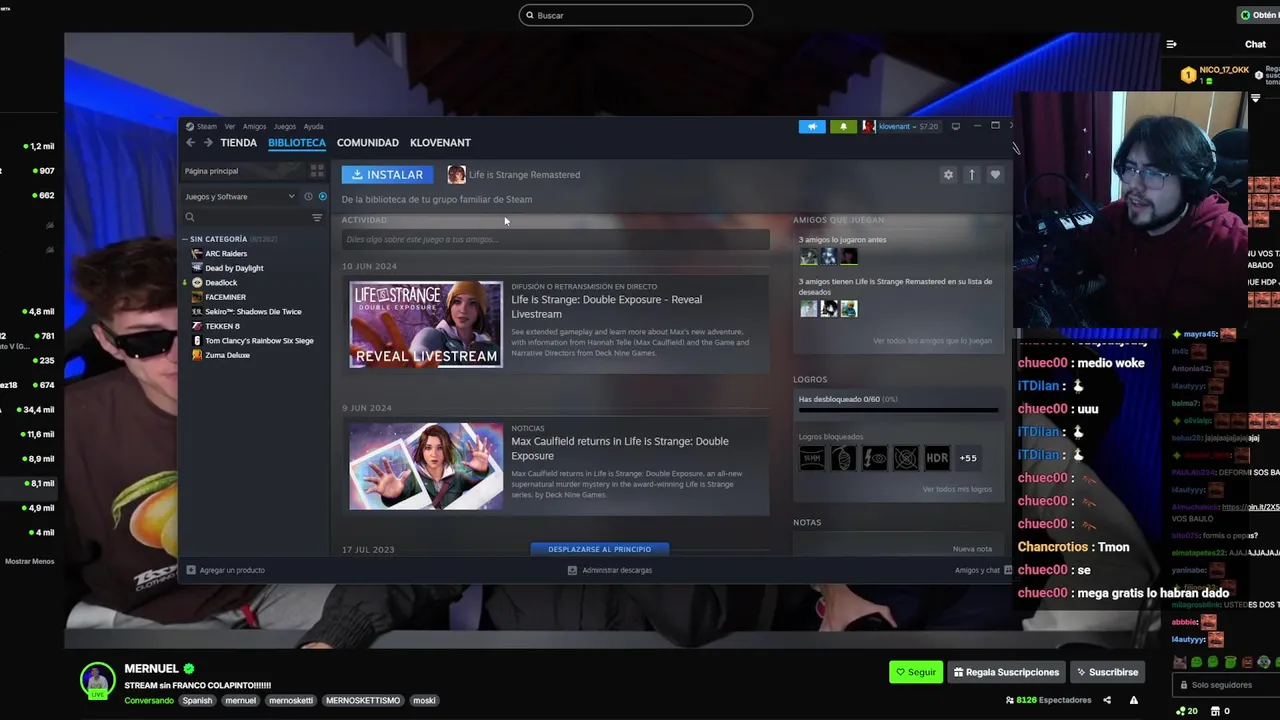
Task: Switch to the TIENDA tab
Action: click(x=238, y=143)
